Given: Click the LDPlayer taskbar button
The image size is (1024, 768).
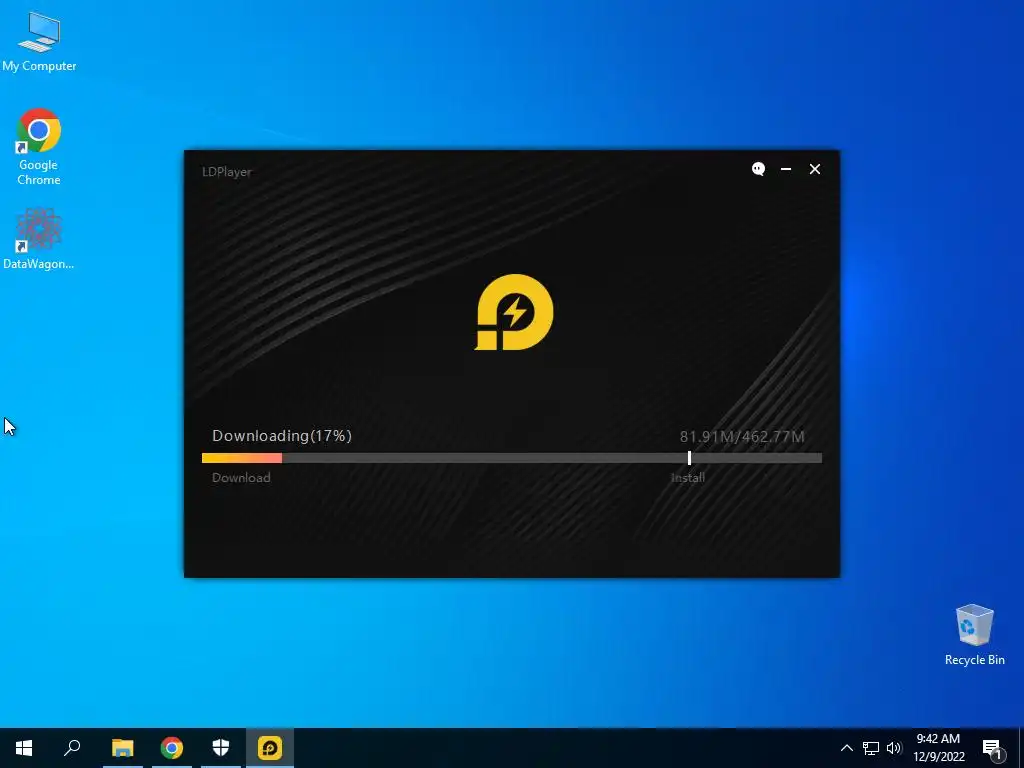Looking at the screenshot, I should pos(270,748).
